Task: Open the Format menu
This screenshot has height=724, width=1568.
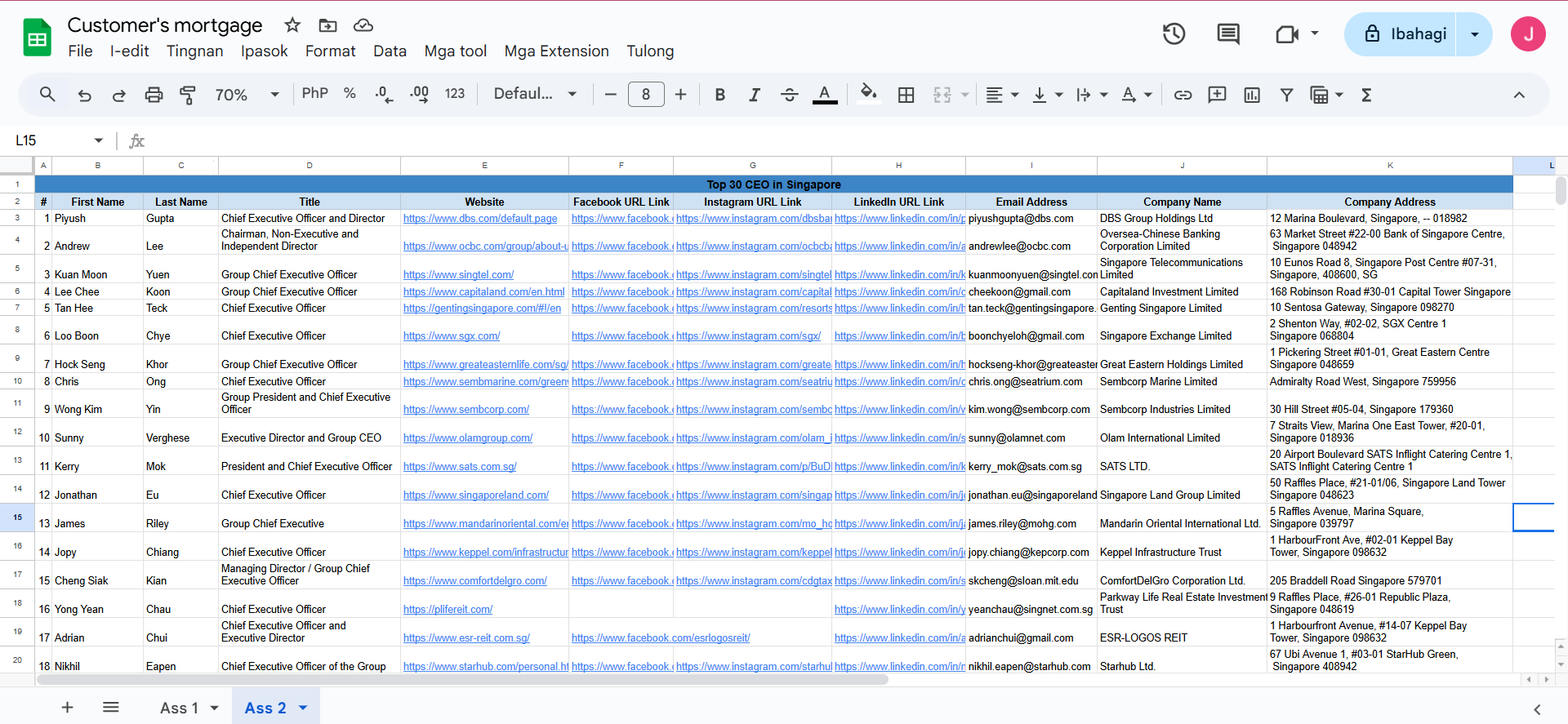Action: 330,51
